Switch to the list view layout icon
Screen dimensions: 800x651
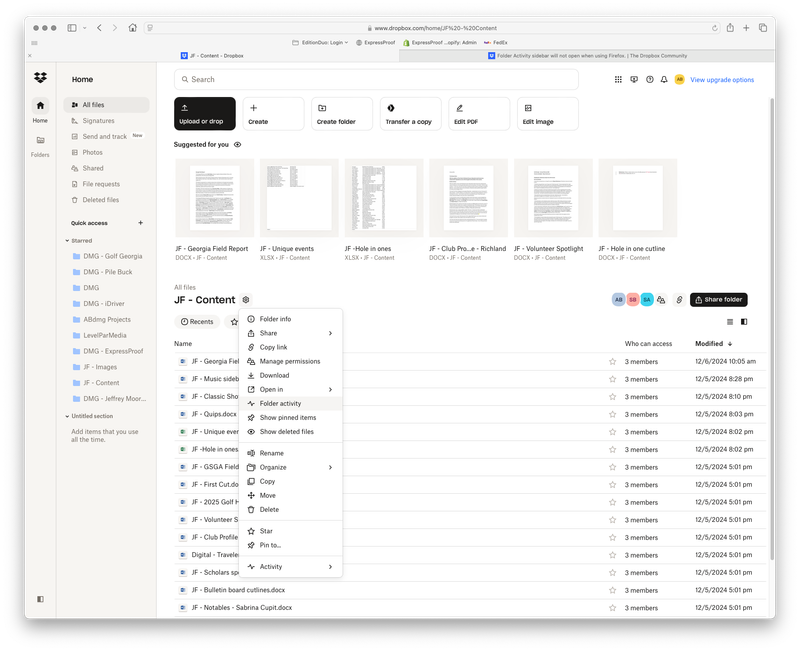[x=730, y=322]
